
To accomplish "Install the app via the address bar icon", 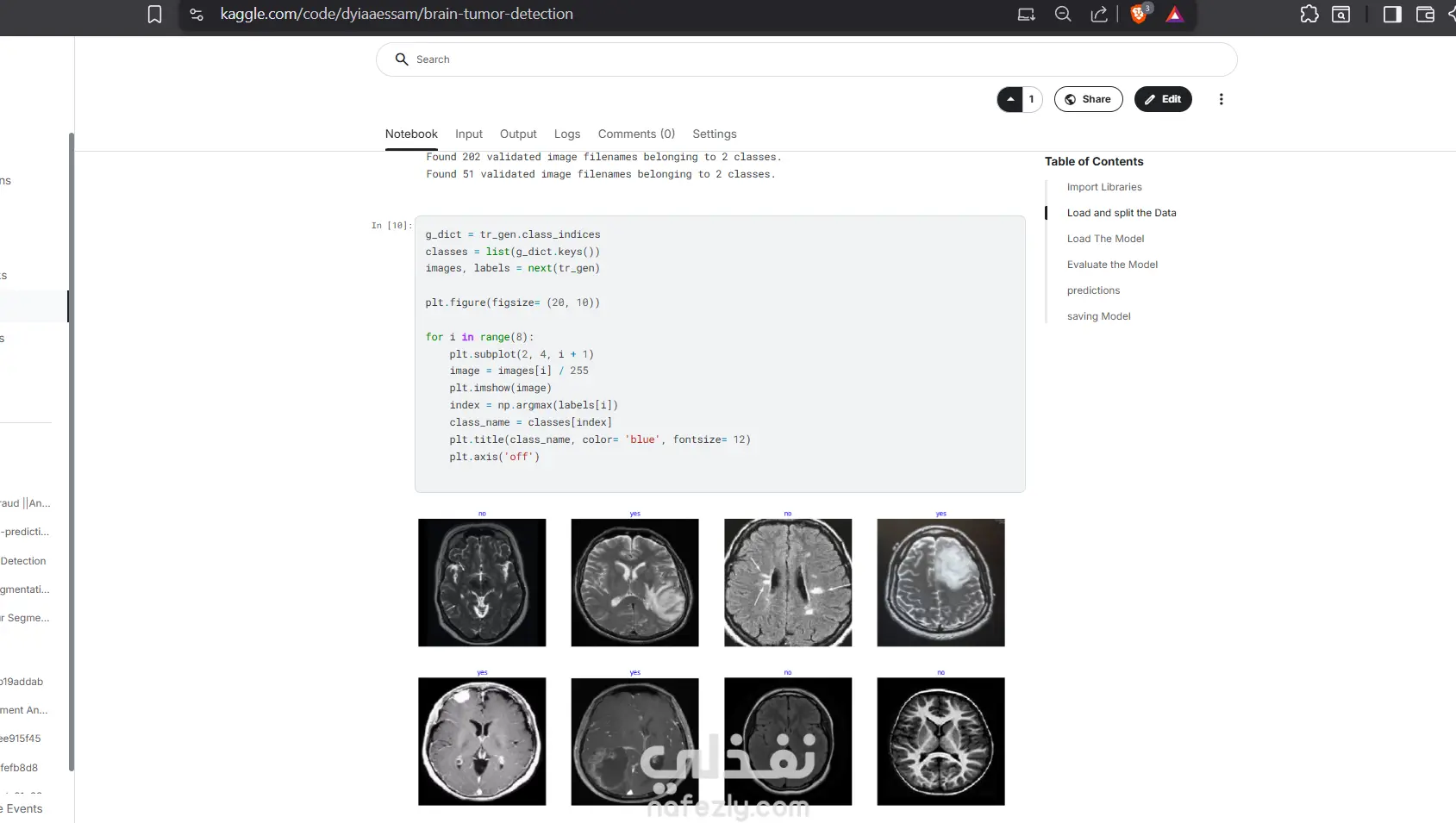I will pyautogui.click(x=1026, y=15).
